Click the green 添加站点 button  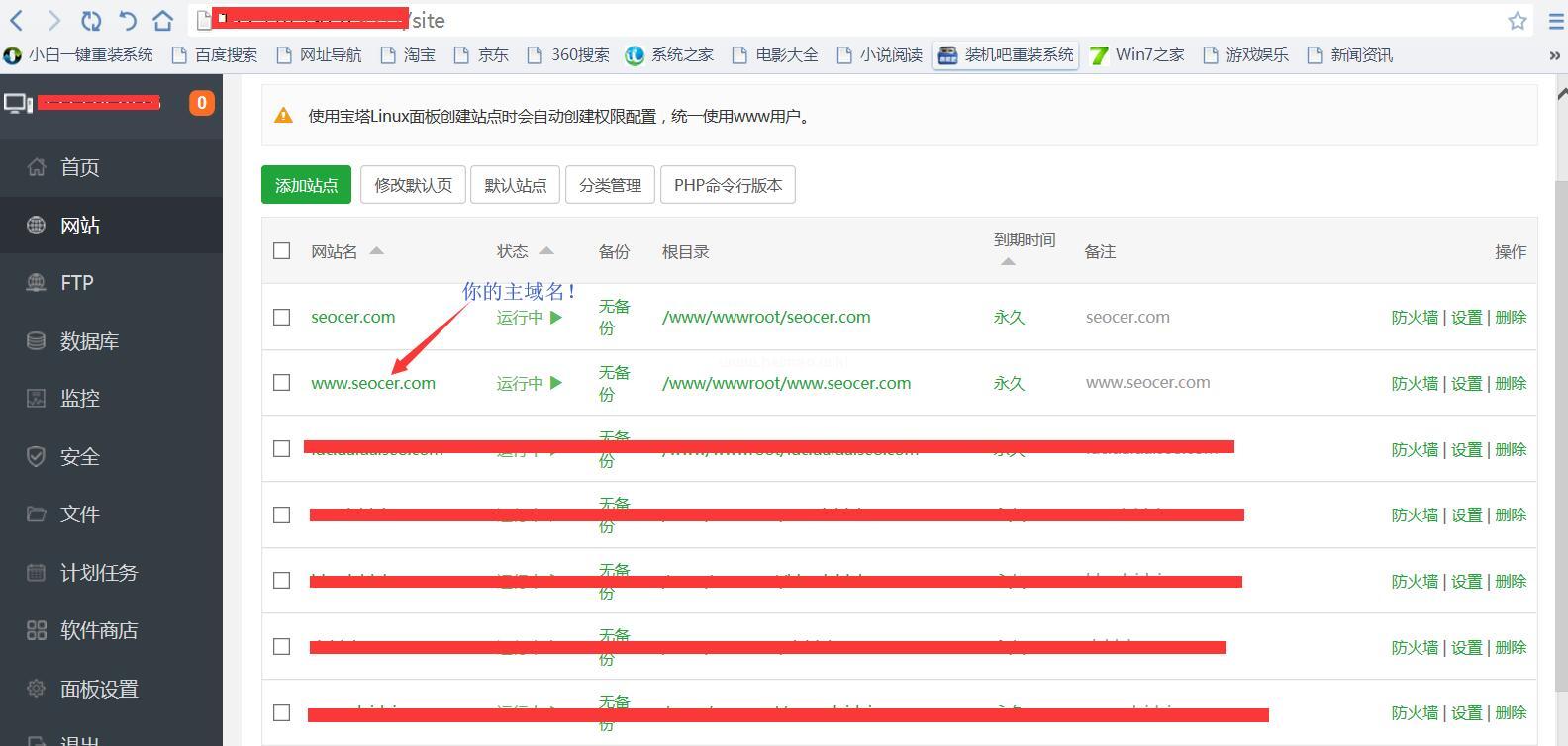(x=306, y=185)
